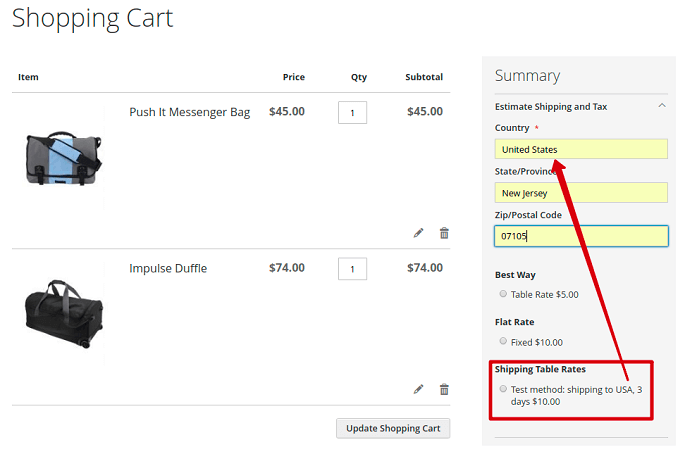Image resolution: width=685 pixels, height=466 pixels.
Task: Collapse Estimate Shipping and Tax section
Action: [662, 106]
